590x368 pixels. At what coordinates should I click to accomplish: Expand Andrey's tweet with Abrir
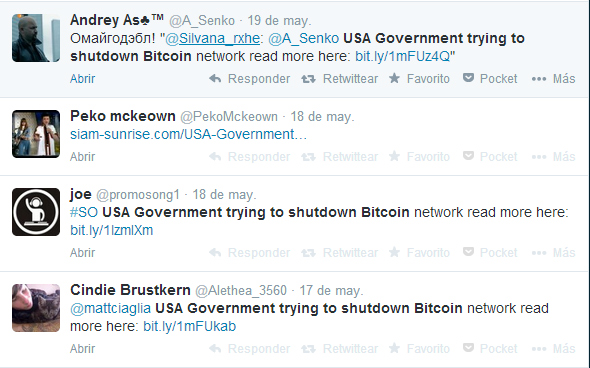point(82,79)
